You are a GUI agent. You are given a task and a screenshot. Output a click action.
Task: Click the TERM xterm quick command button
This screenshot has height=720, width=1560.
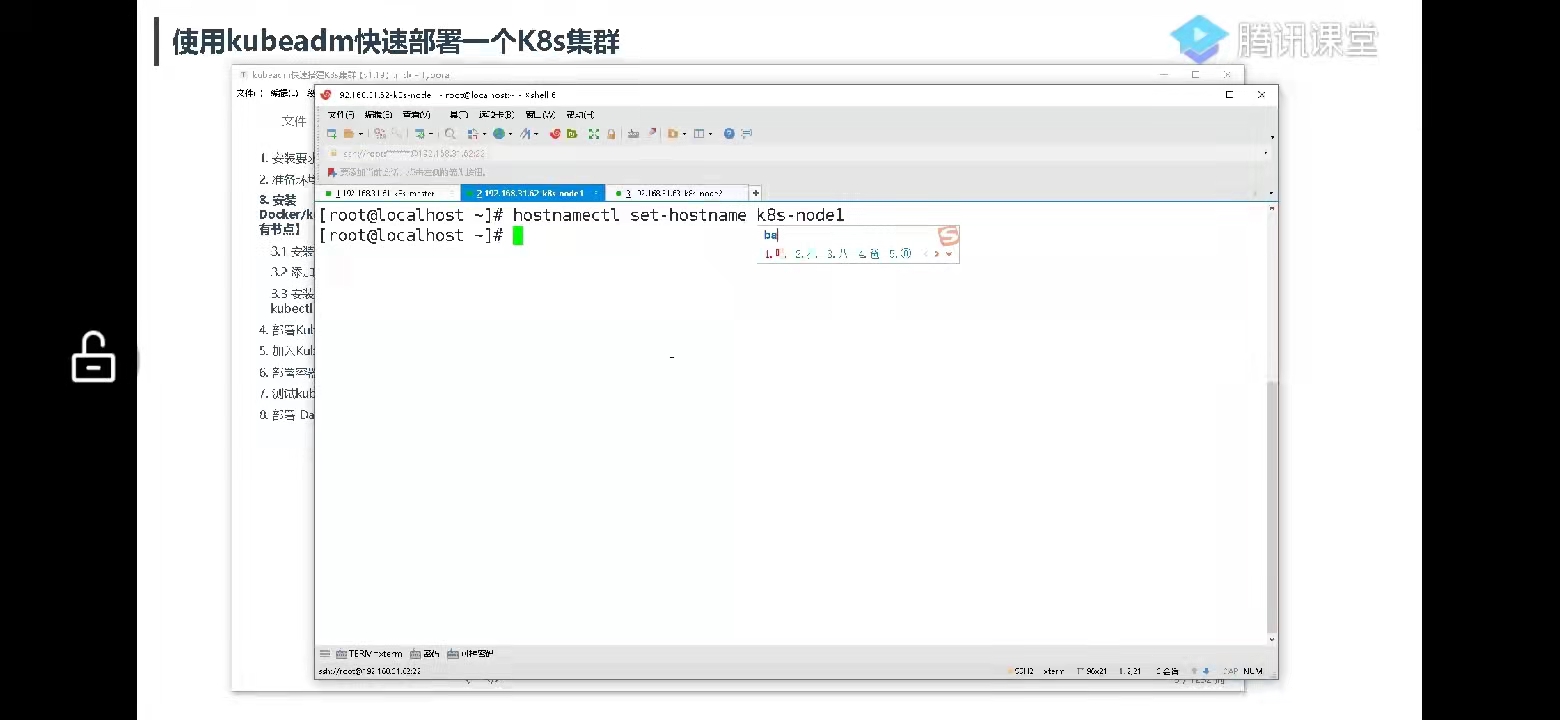(x=369, y=654)
